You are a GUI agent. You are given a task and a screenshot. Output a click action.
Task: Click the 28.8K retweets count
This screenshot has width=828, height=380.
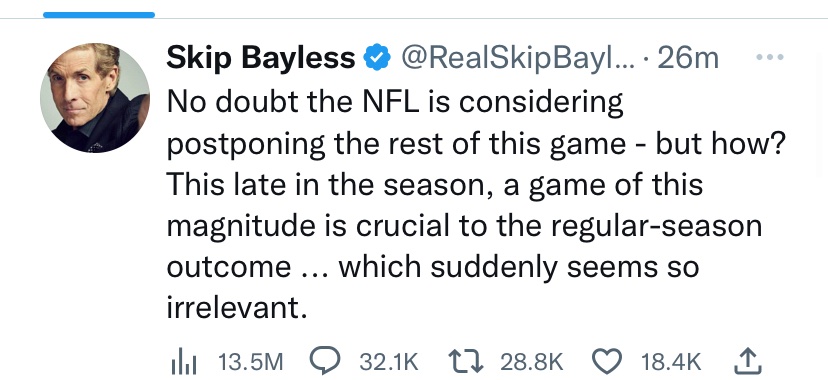532,363
